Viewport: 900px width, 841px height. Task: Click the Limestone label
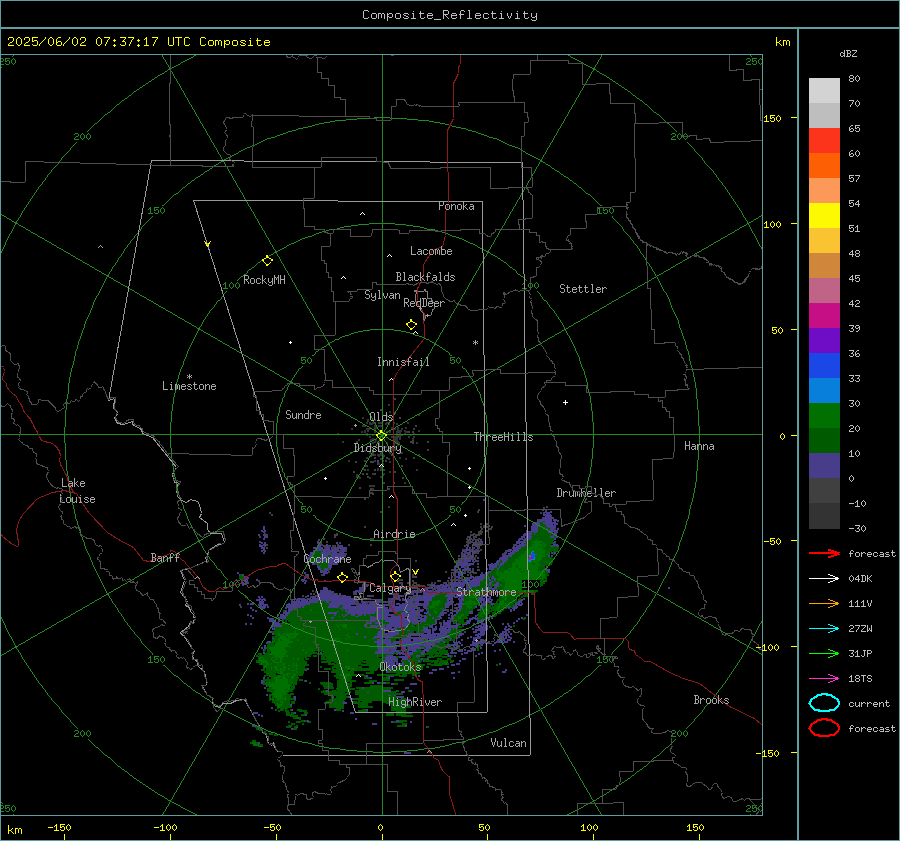click(x=189, y=386)
